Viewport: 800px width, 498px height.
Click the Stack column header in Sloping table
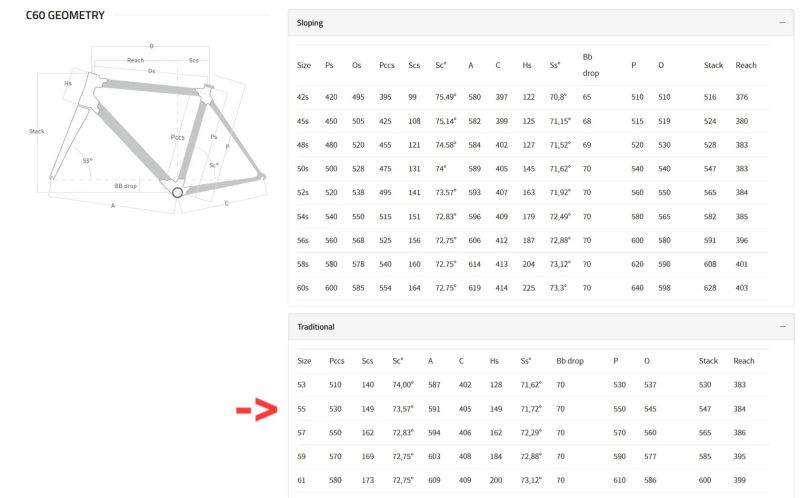pyautogui.click(x=713, y=65)
